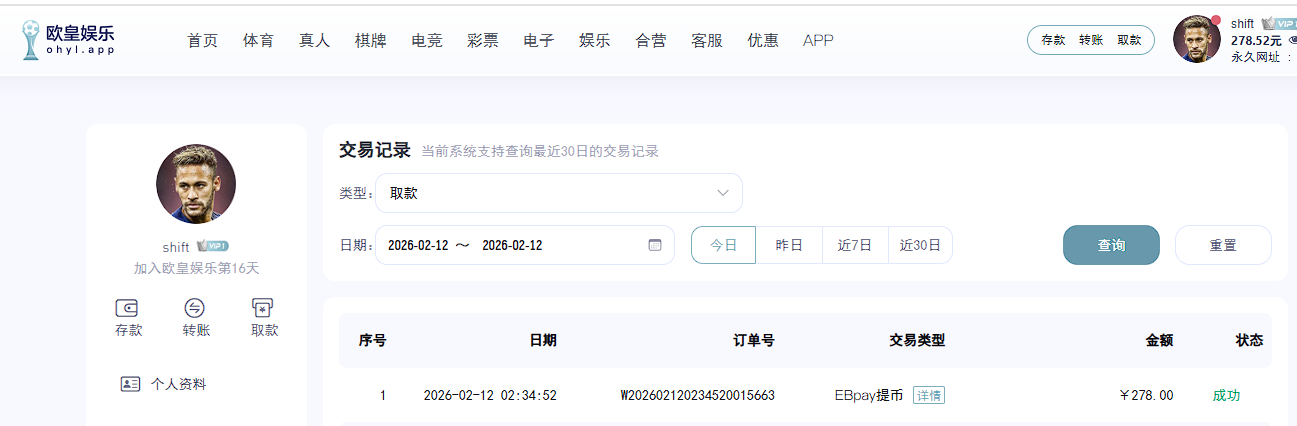The image size is (1297, 426).
Task: Select the 近30日 date range option
Action: tap(920, 245)
